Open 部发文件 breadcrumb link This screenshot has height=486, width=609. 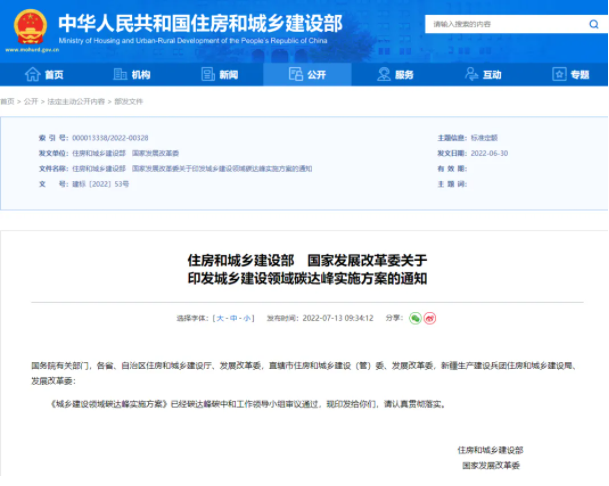point(129,101)
